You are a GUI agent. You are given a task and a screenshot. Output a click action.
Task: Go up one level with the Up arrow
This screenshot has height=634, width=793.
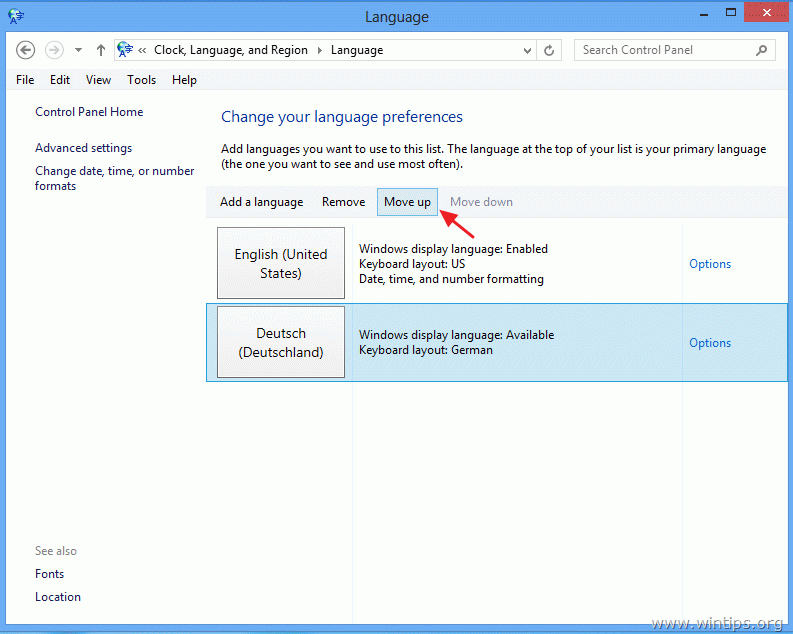point(101,50)
